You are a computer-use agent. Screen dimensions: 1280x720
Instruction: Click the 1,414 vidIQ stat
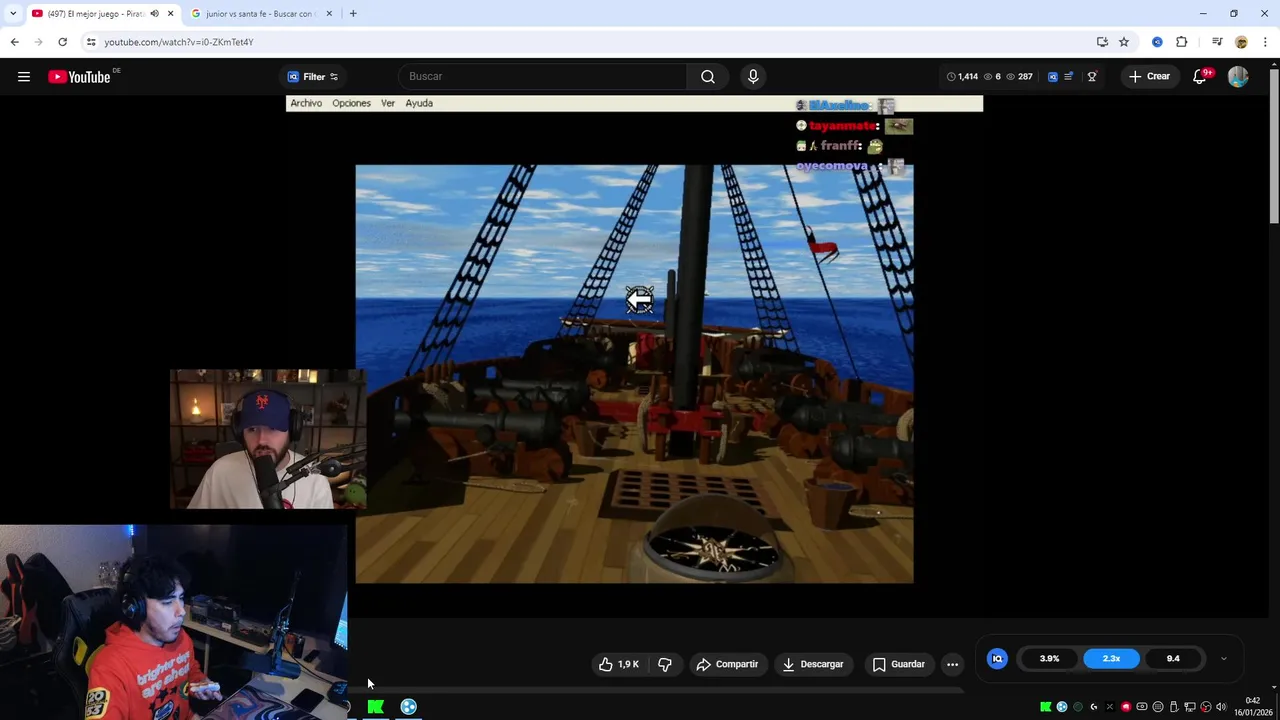pyautogui.click(x=962, y=76)
